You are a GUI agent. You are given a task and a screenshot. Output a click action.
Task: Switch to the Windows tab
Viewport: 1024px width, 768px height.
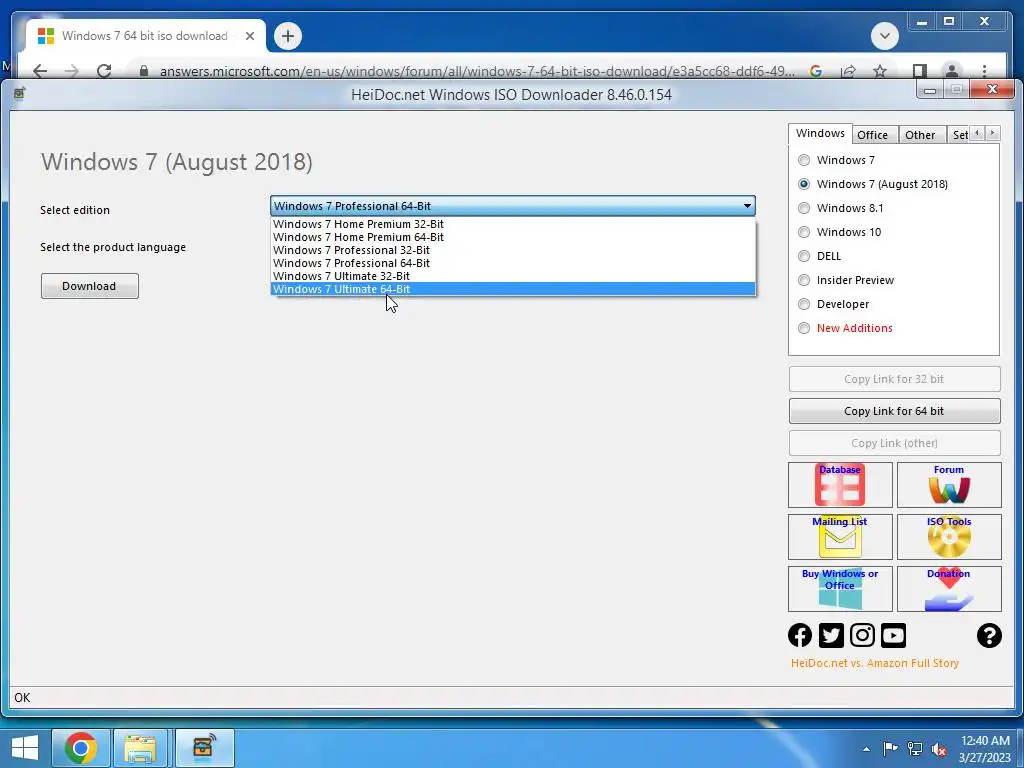(x=820, y=133)
